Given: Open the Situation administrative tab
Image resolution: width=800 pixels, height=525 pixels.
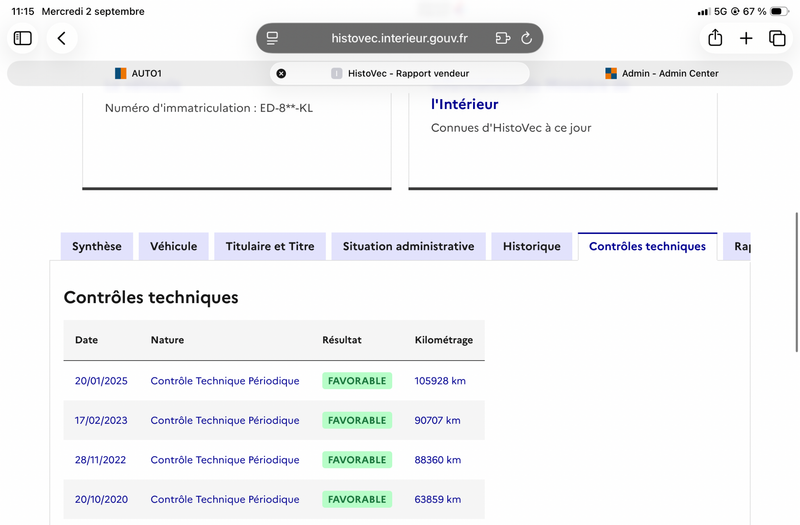Looking at the screenshot, I should coord(409,246).
